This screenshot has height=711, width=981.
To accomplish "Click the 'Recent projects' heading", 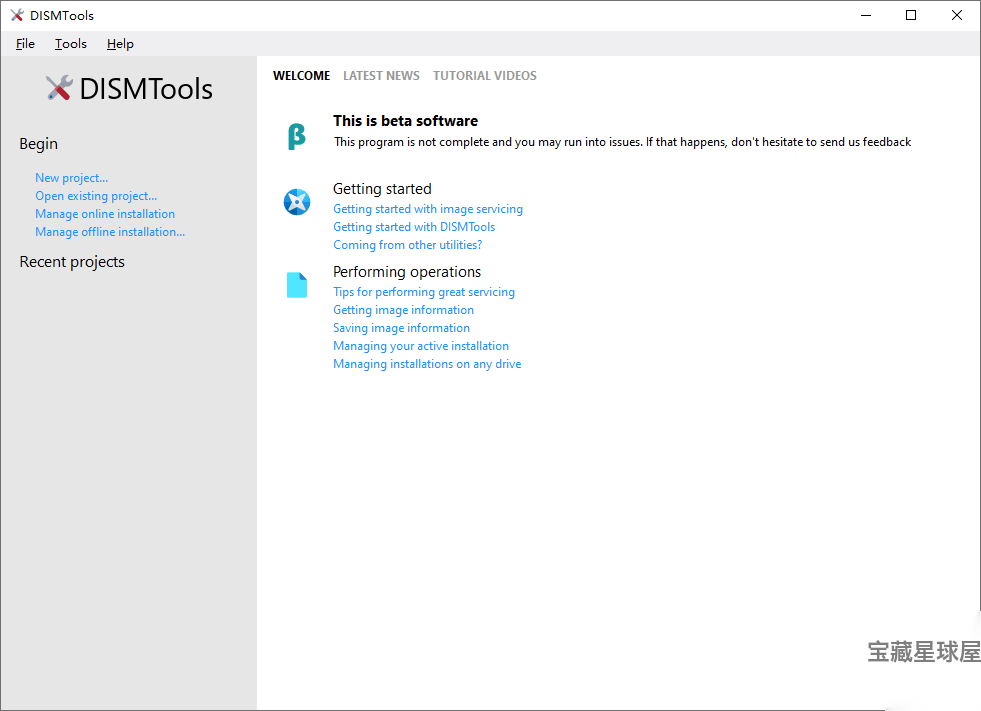I will coord(72,262).
